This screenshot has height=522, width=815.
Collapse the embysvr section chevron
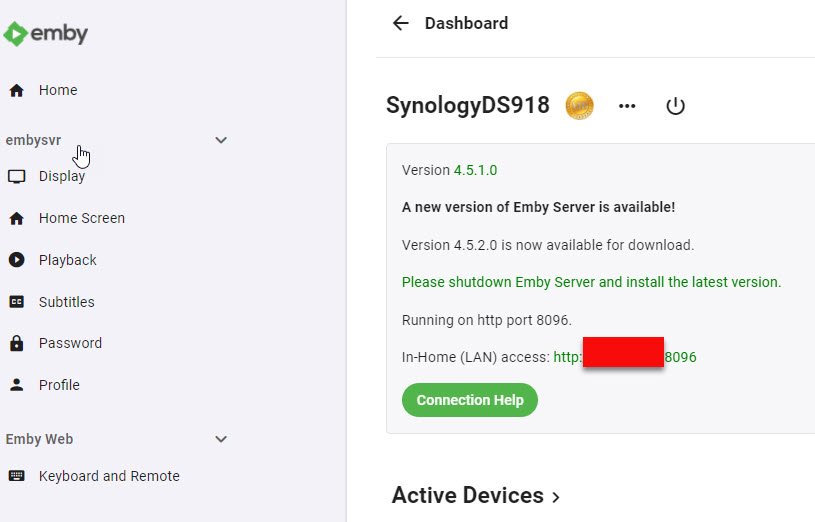[221, 141]
